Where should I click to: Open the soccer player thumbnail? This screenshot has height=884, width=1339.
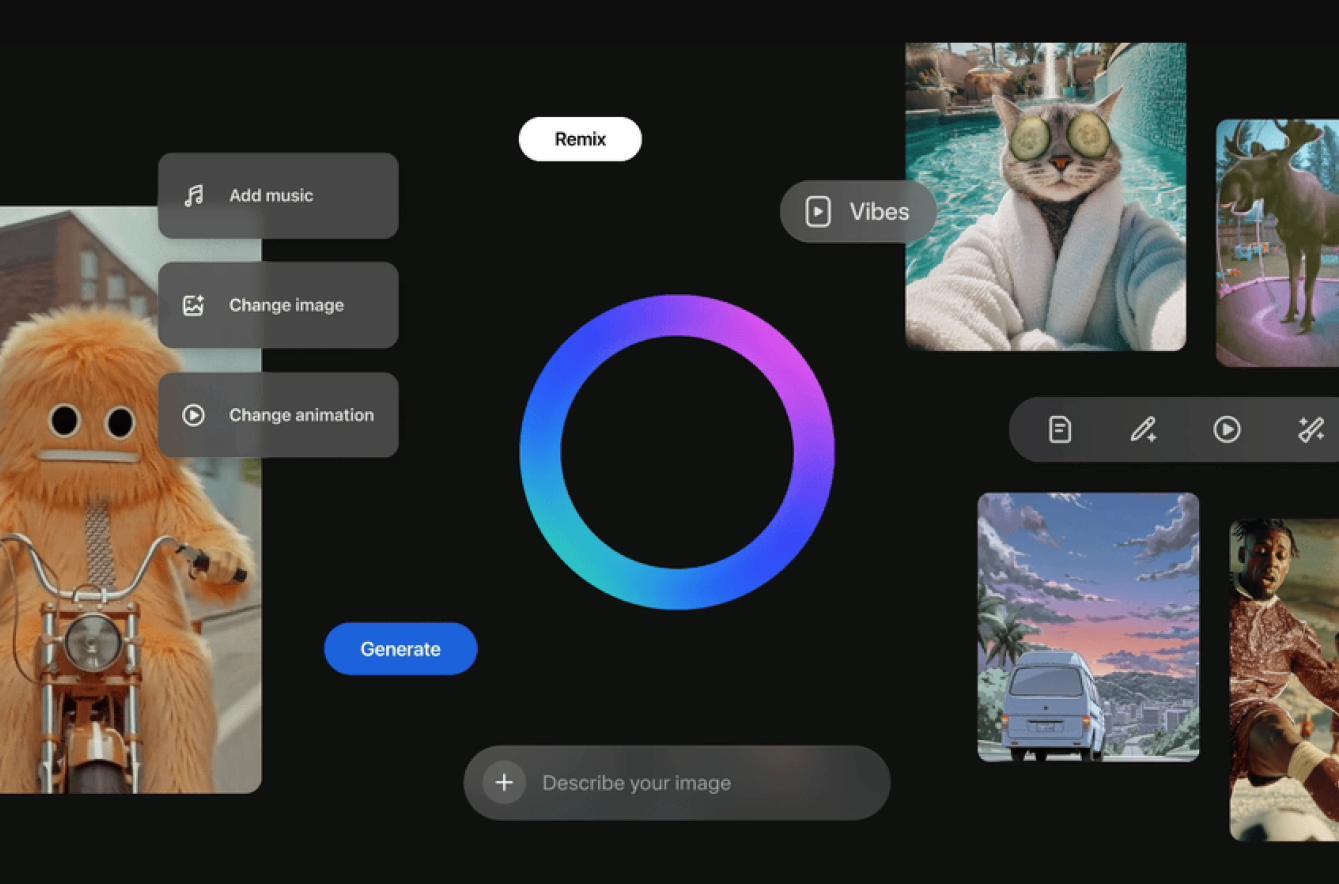point(1284,680)
